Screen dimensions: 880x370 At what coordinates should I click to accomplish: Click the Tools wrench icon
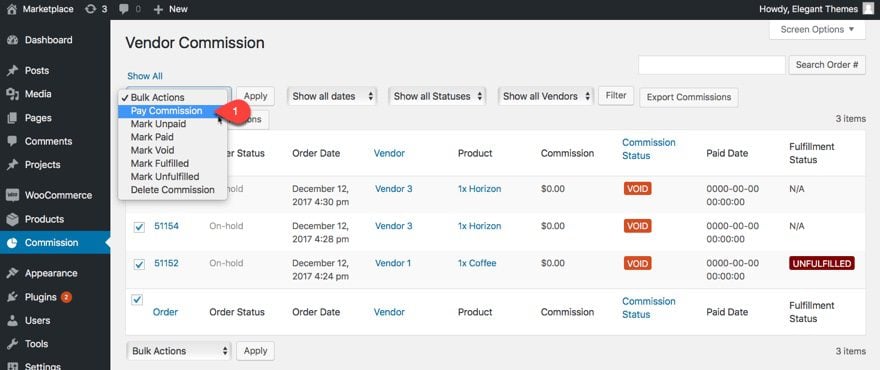click(x=12, y=344)
